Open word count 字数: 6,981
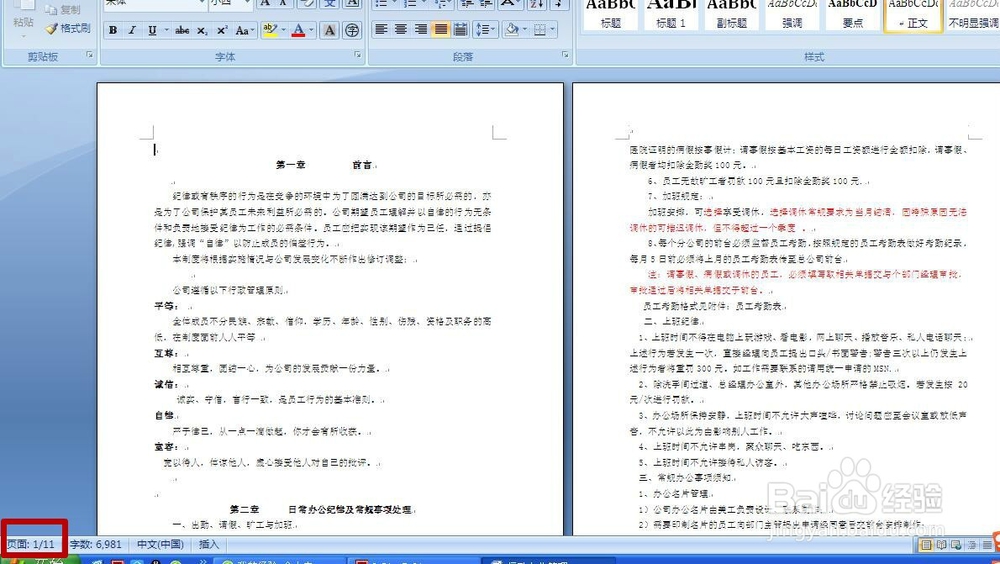 coord(96,544)
